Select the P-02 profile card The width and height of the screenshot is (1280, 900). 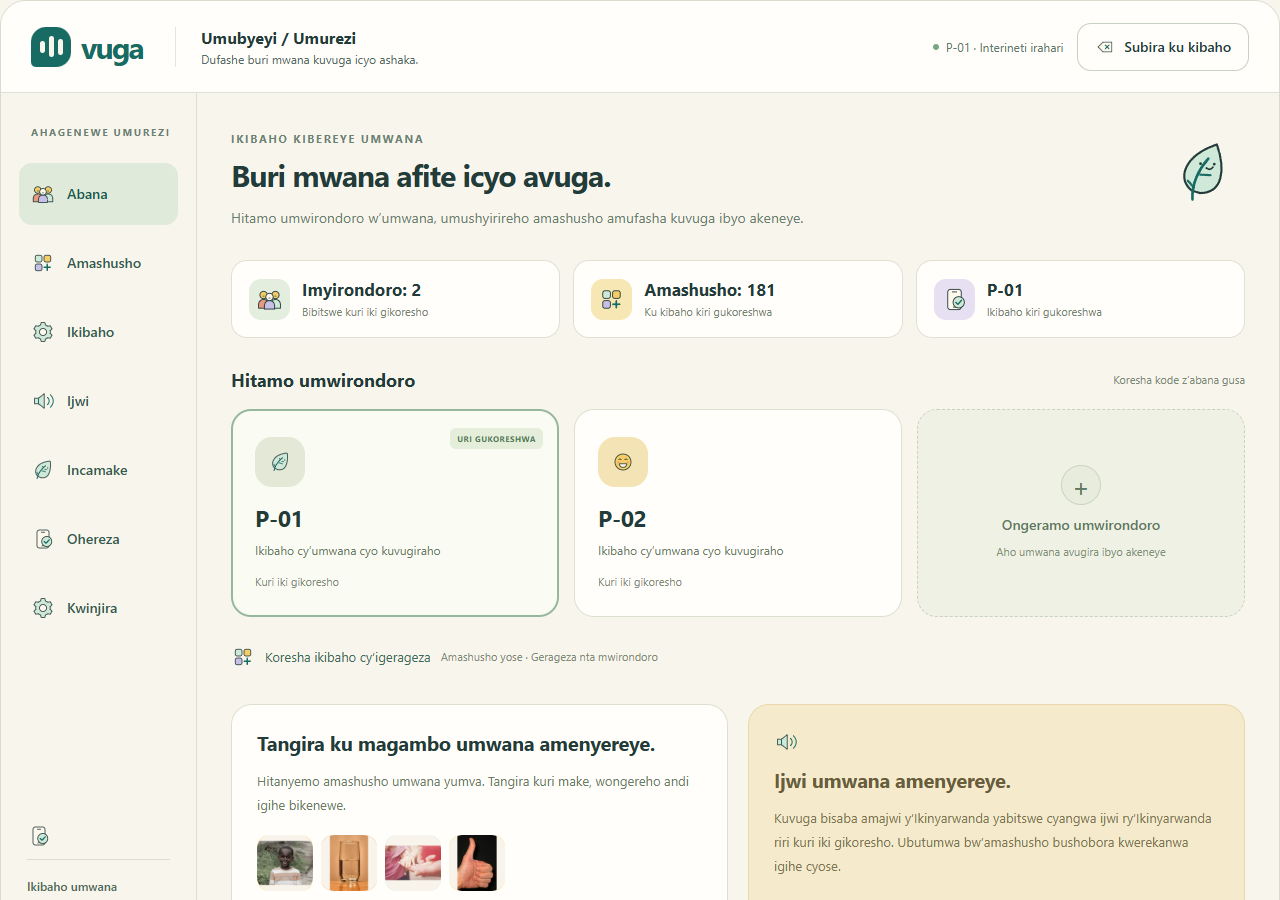(x=738, y=513)
